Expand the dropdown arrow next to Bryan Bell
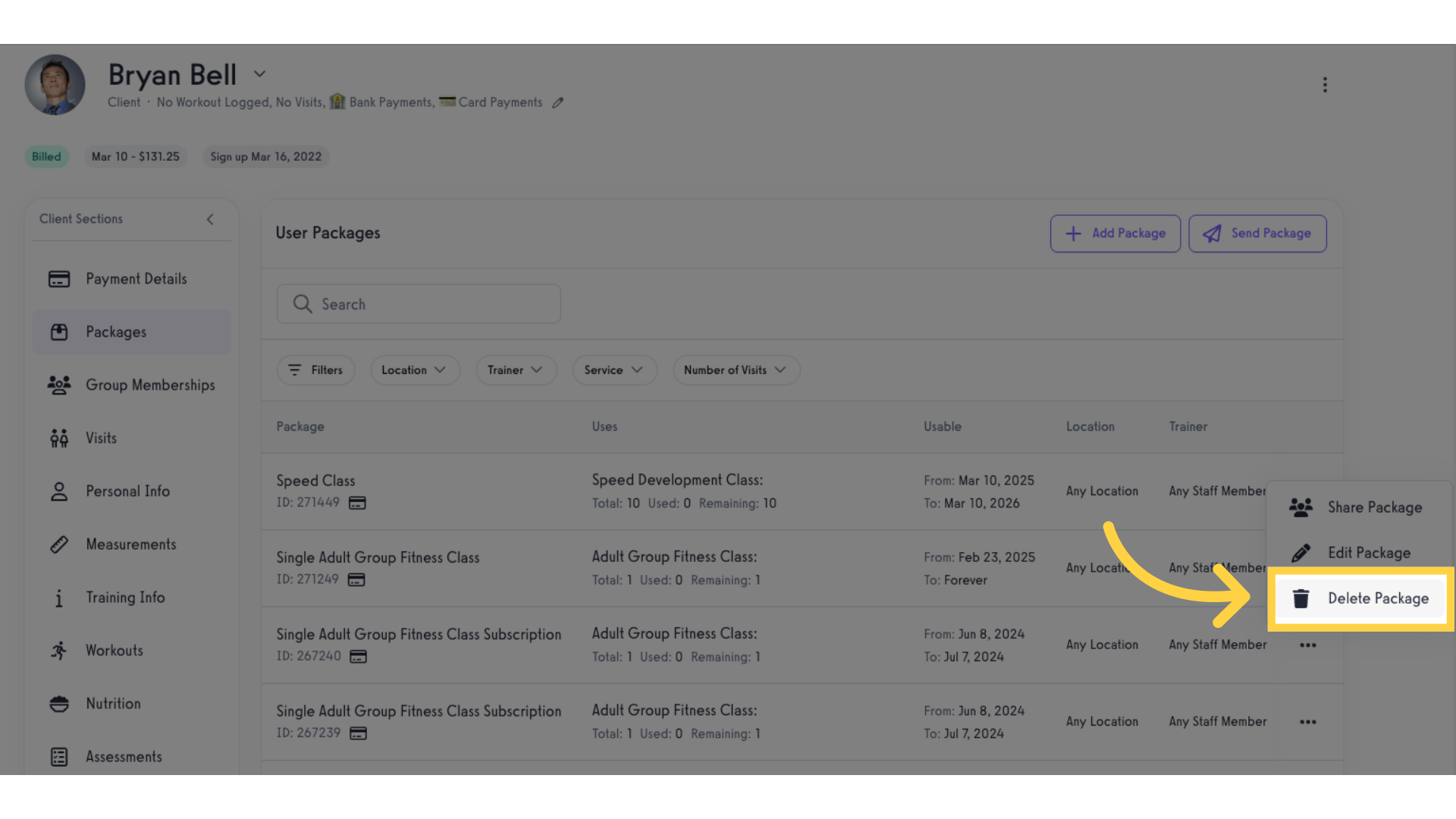 click(x=259, y=74)
